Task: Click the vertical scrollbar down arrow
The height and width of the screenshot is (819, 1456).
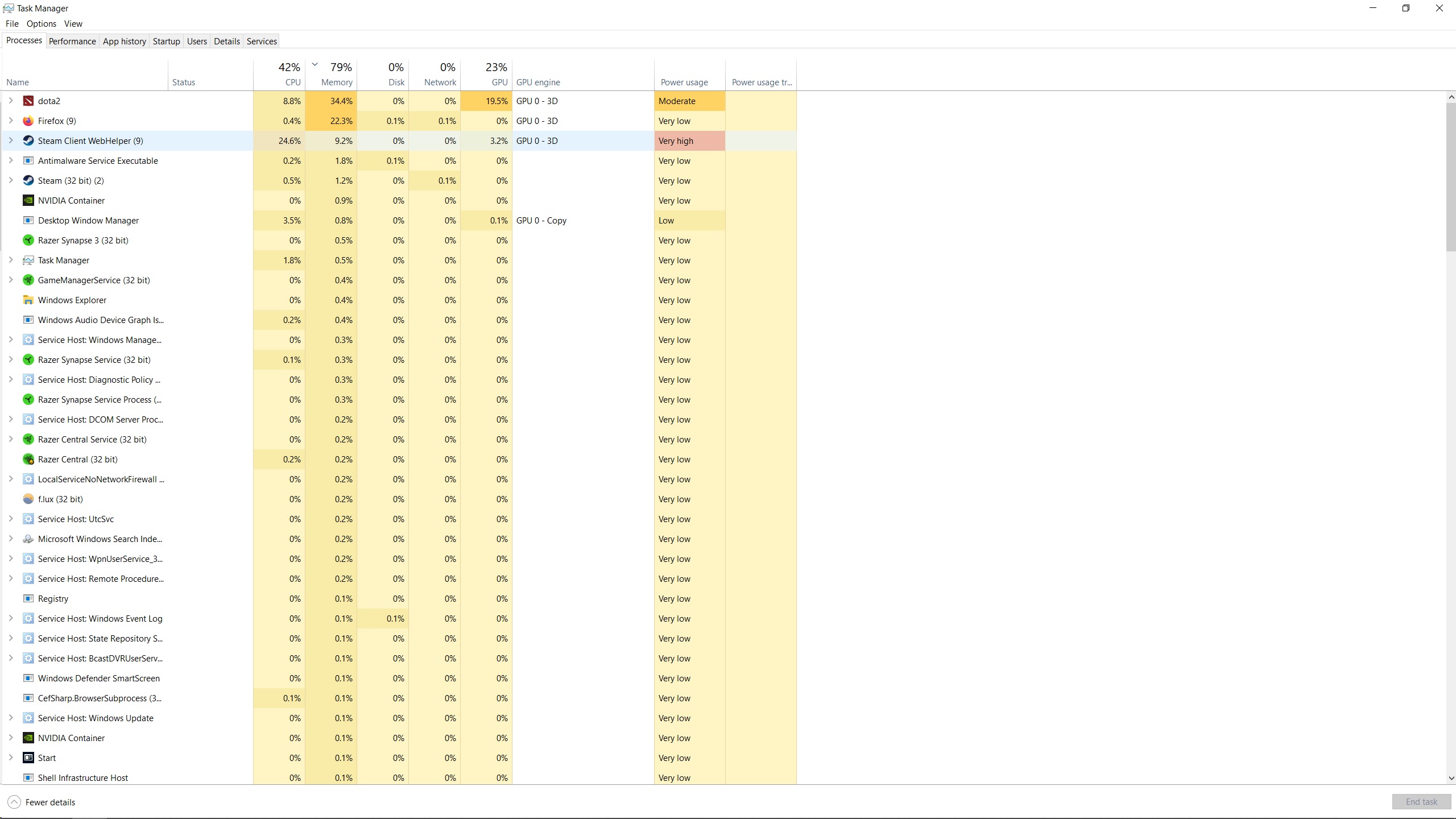Action: tap(1451, 778)
